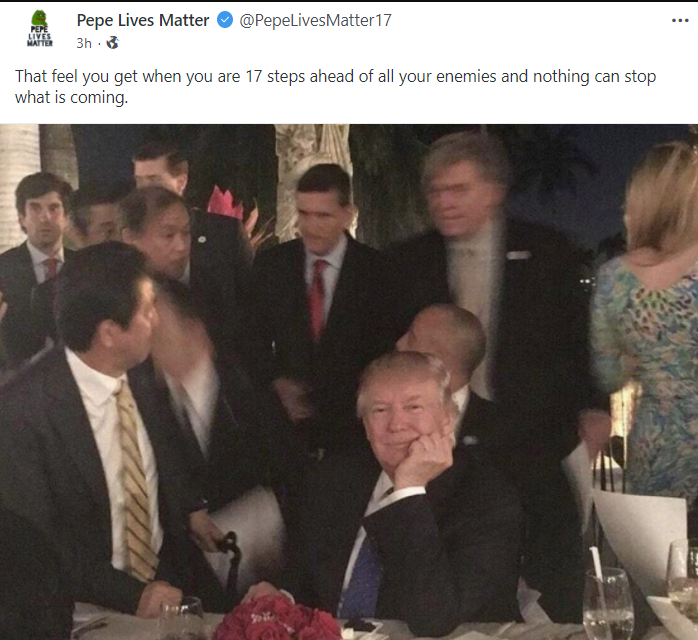Open the post via the 3h timestamp
The height and width of the screenshot is (640, 698).
click(84, 43)
